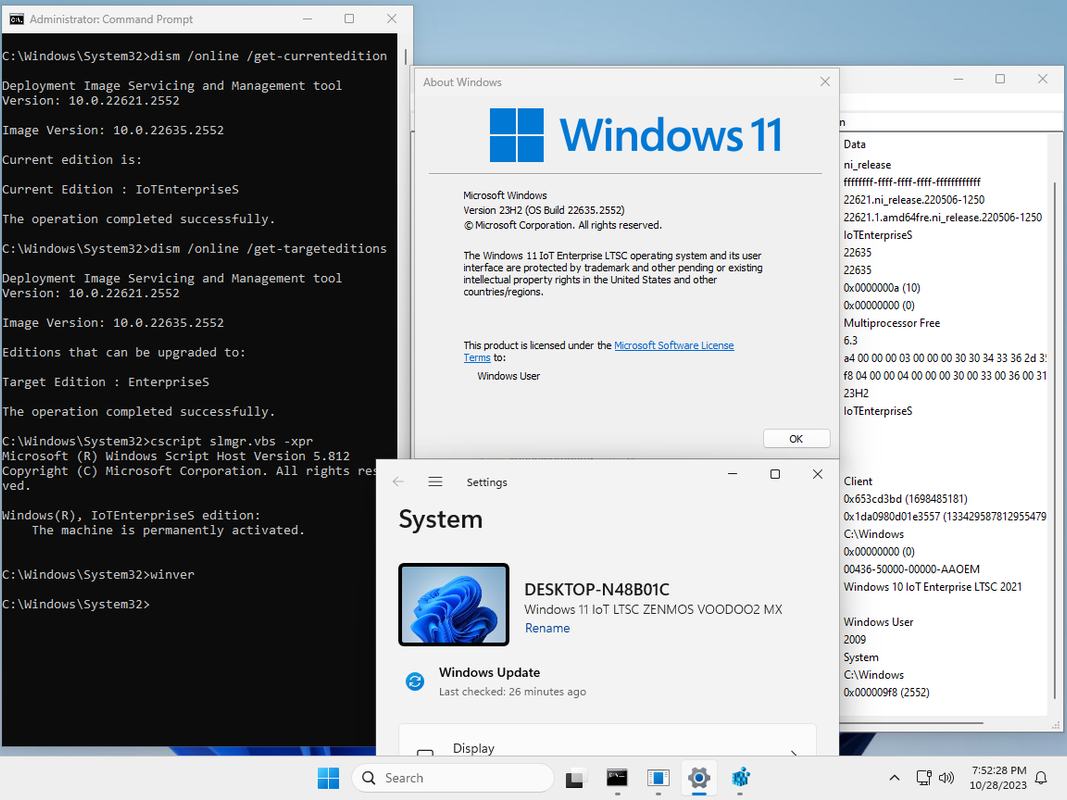Open the About Windows taskbar icon
The width and height of the screenshot is (1067, 800).
point(658,778)
